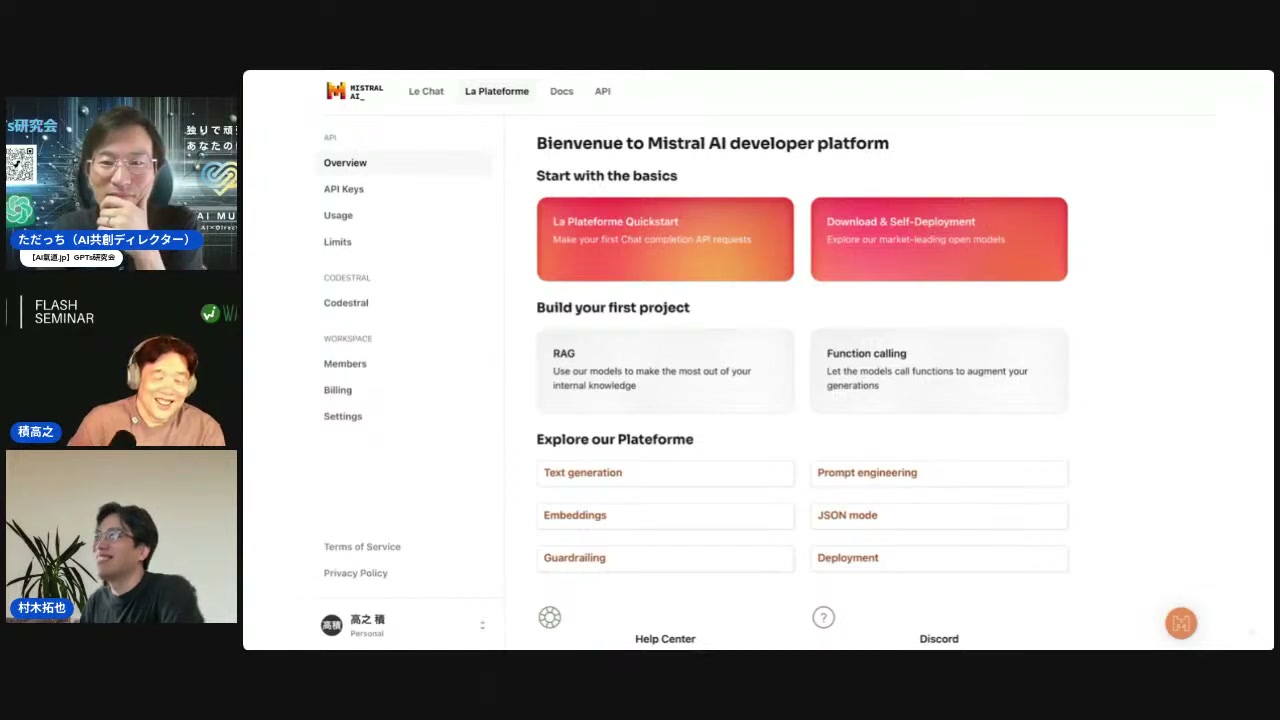Open the Privacy Policy link
Screen dimensions: 1280x720
356,573
